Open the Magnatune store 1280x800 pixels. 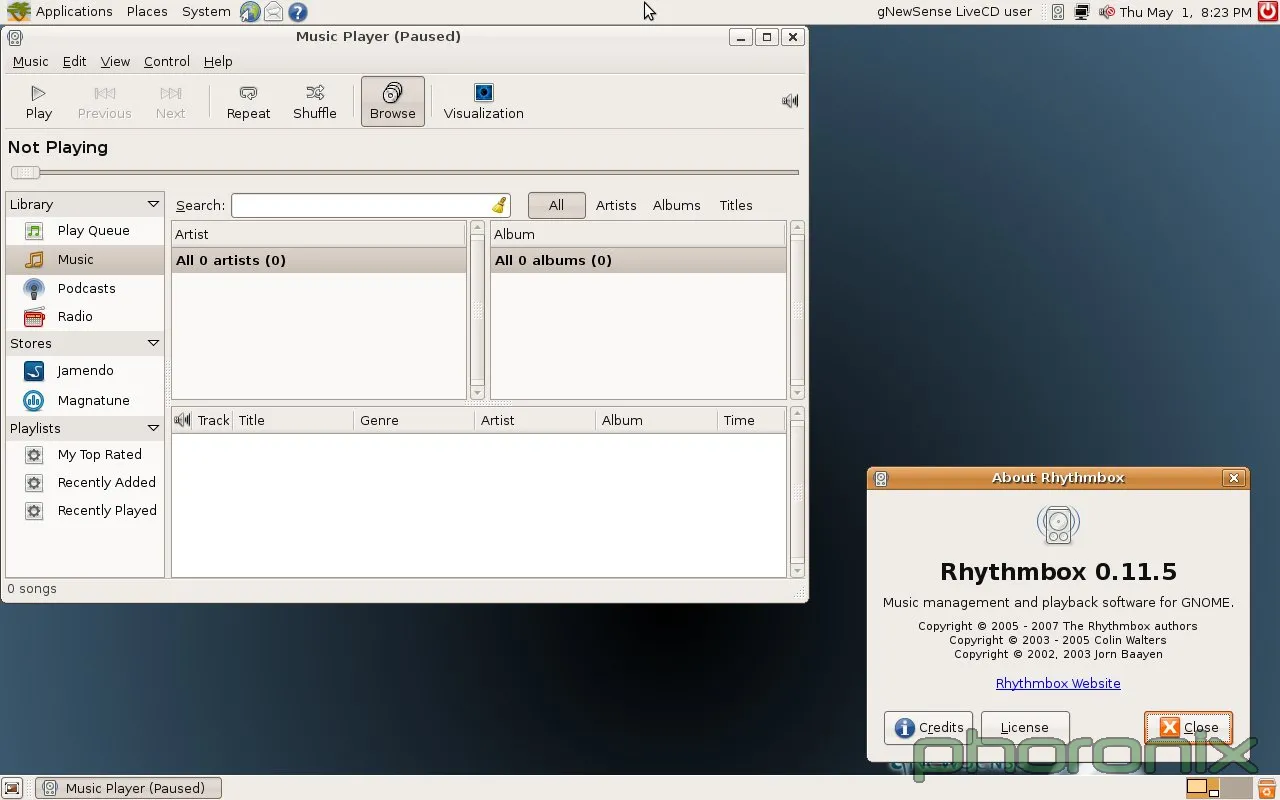tap(93, 401)
